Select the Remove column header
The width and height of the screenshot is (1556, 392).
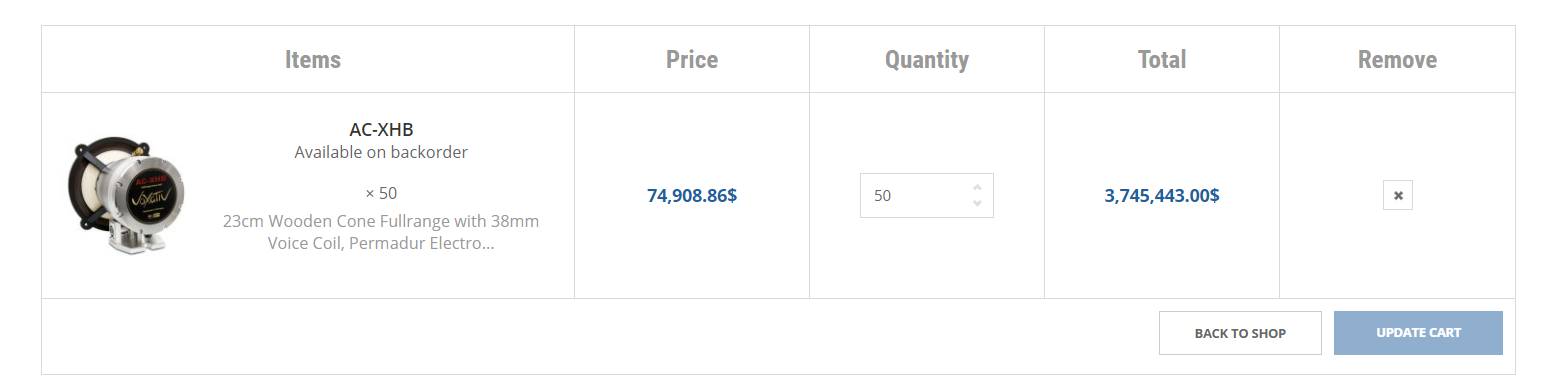pos(1397,59)
